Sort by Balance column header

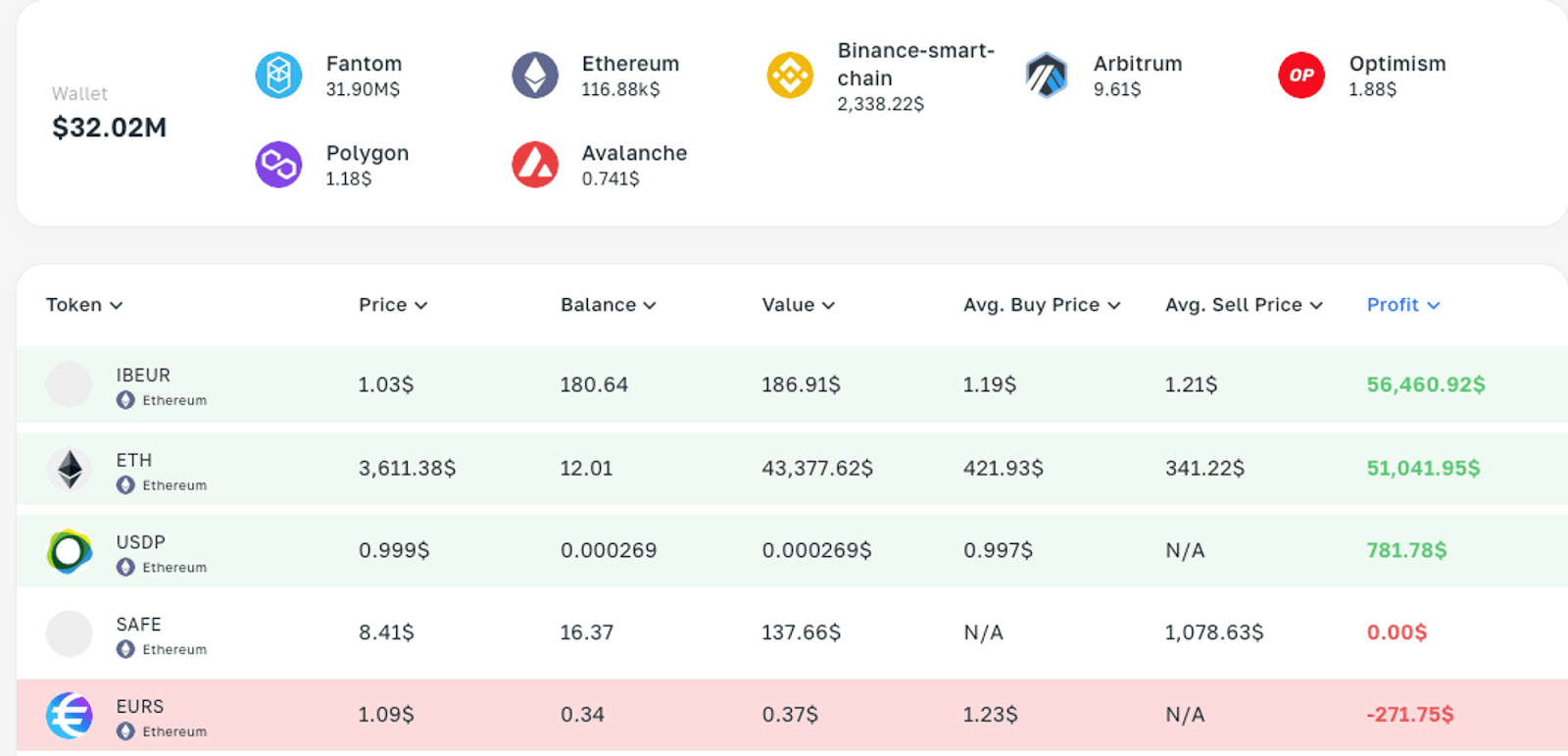click(608, 305)
